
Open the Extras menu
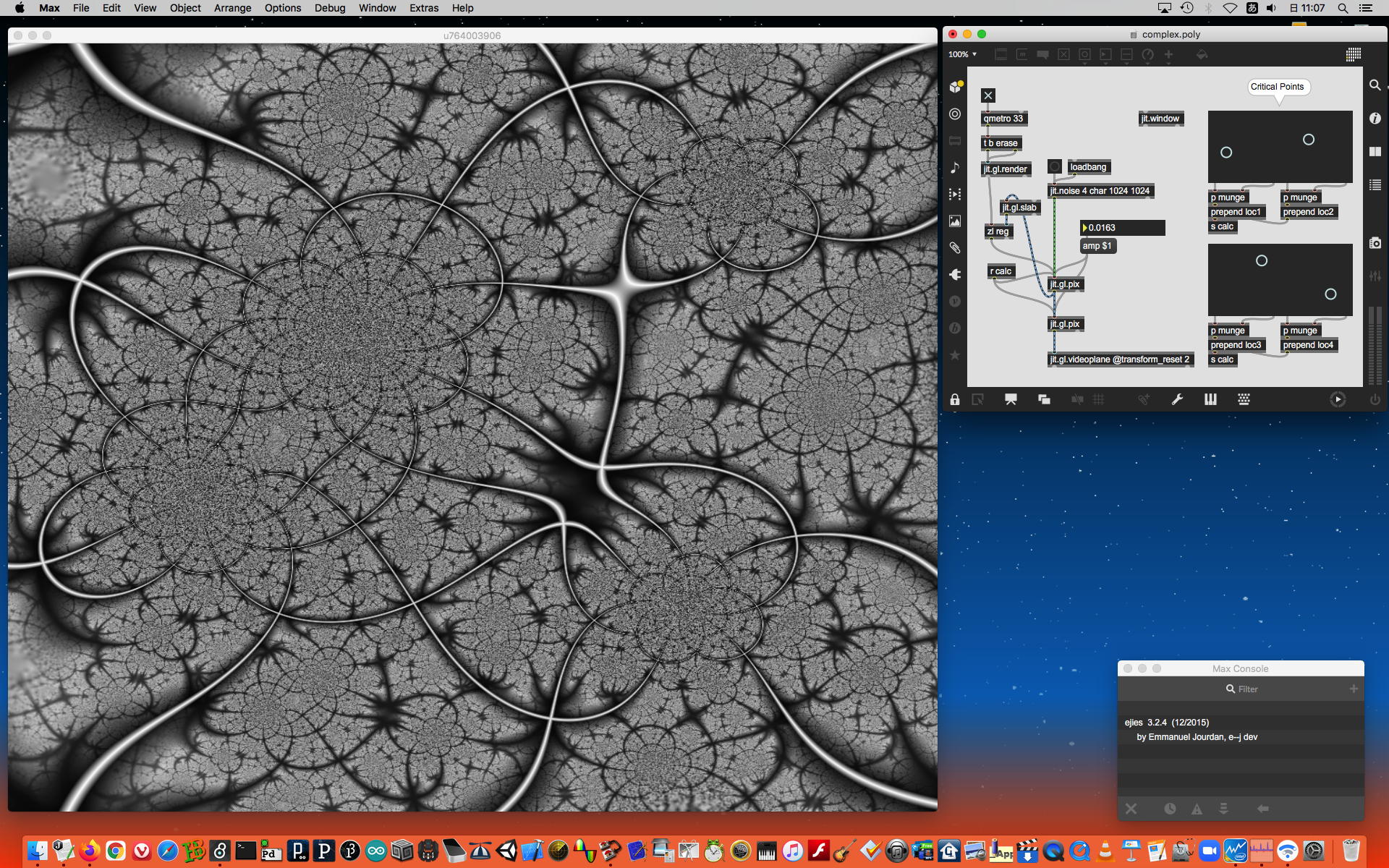423,8
